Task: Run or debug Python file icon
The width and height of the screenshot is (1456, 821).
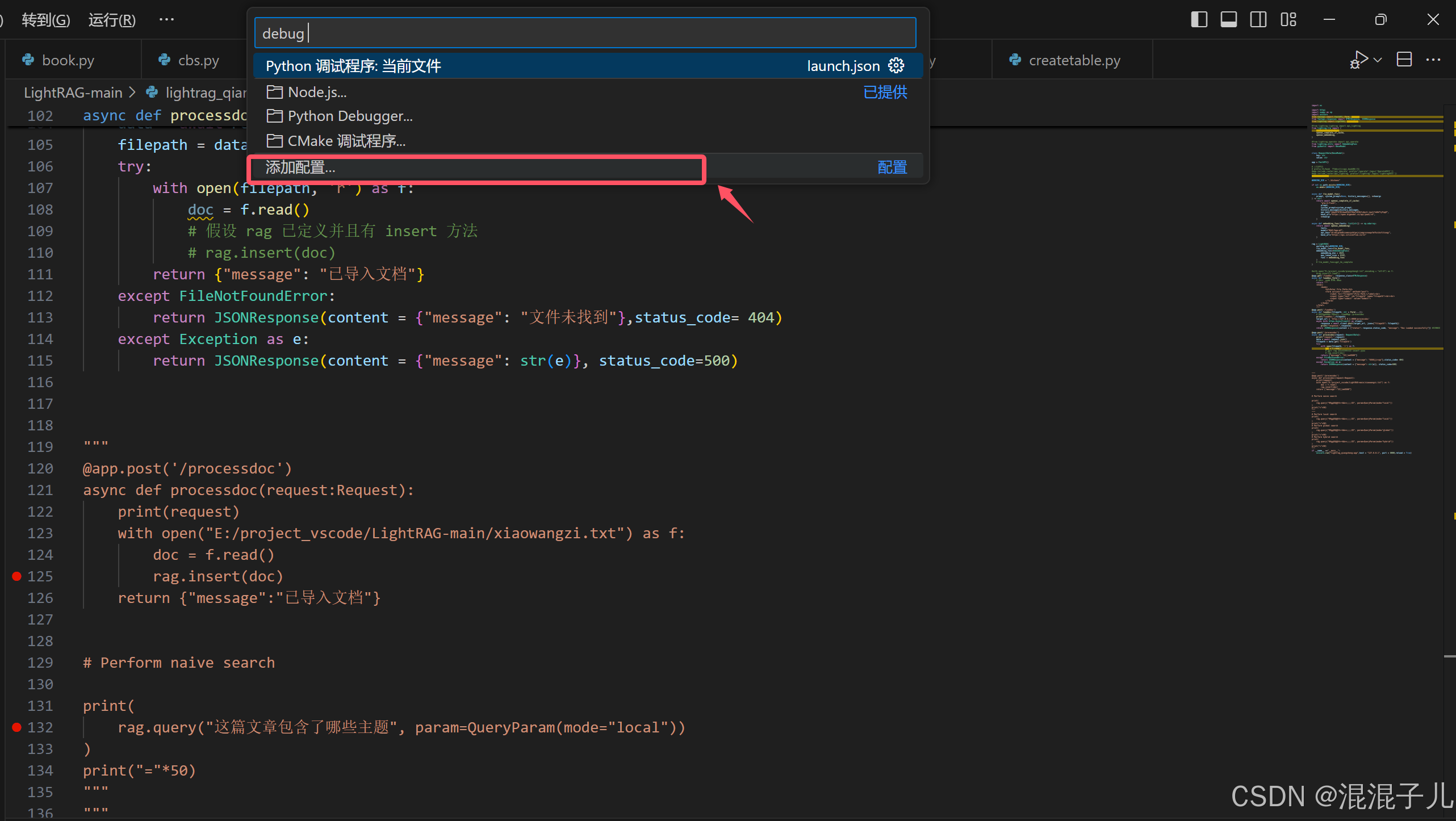Action: (1358, 60)
